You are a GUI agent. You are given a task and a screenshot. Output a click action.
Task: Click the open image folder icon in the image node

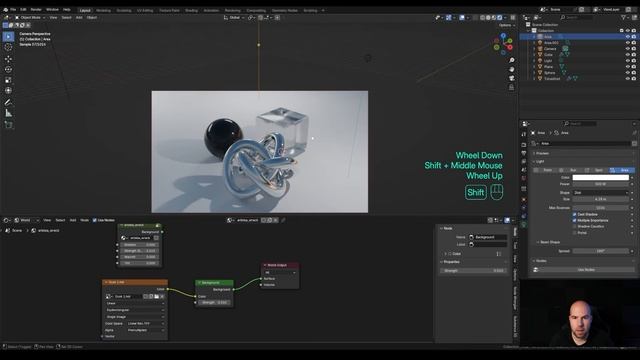point(157,297)
